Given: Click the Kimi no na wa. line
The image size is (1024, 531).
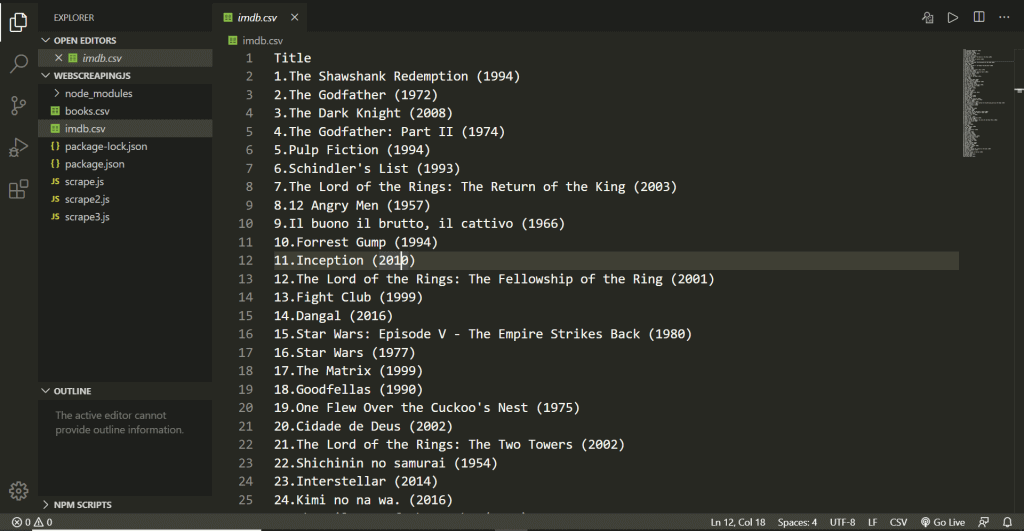Looking at the screenshot, I should click(x=363, y=500).
